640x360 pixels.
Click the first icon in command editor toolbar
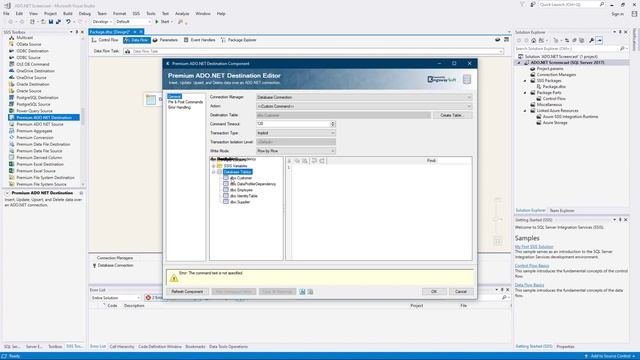[289, 161]
